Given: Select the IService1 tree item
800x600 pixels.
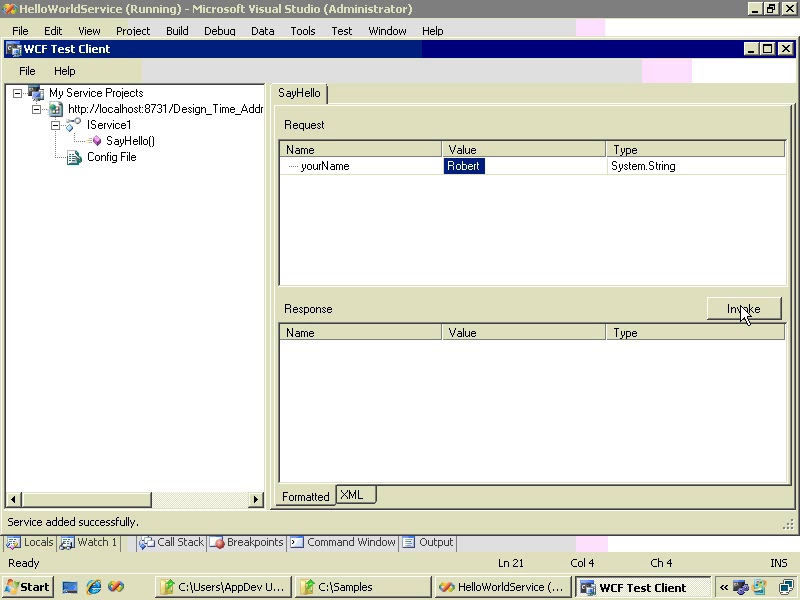Looking at the screenshot, I should click(109, 125).
